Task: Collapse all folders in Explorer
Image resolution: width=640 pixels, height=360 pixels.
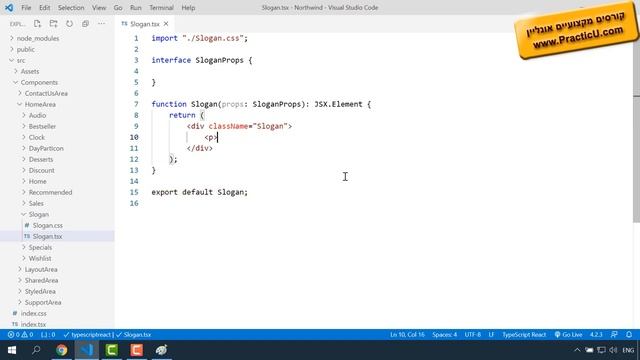Action: (85, 24)
